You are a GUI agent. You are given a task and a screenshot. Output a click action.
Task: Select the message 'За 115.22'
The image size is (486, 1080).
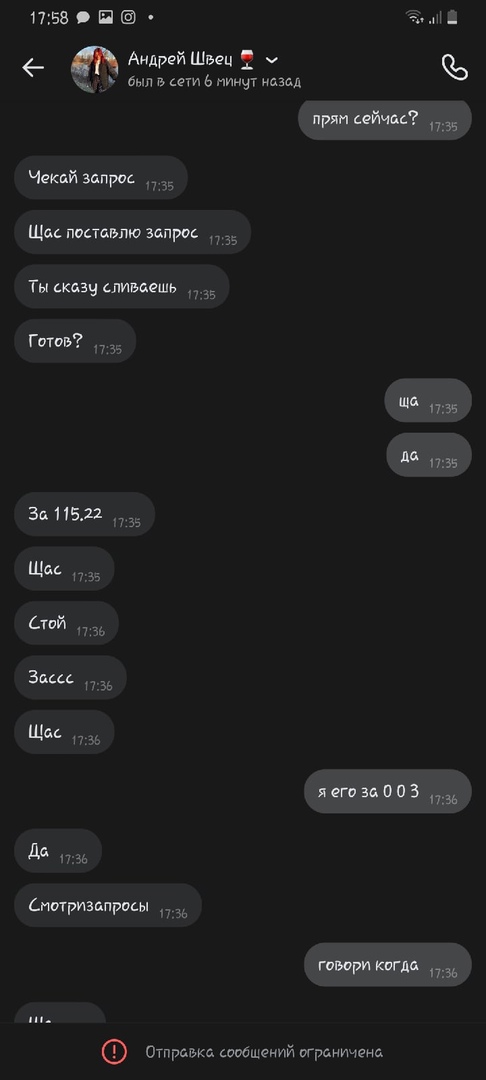click(85, 514)
